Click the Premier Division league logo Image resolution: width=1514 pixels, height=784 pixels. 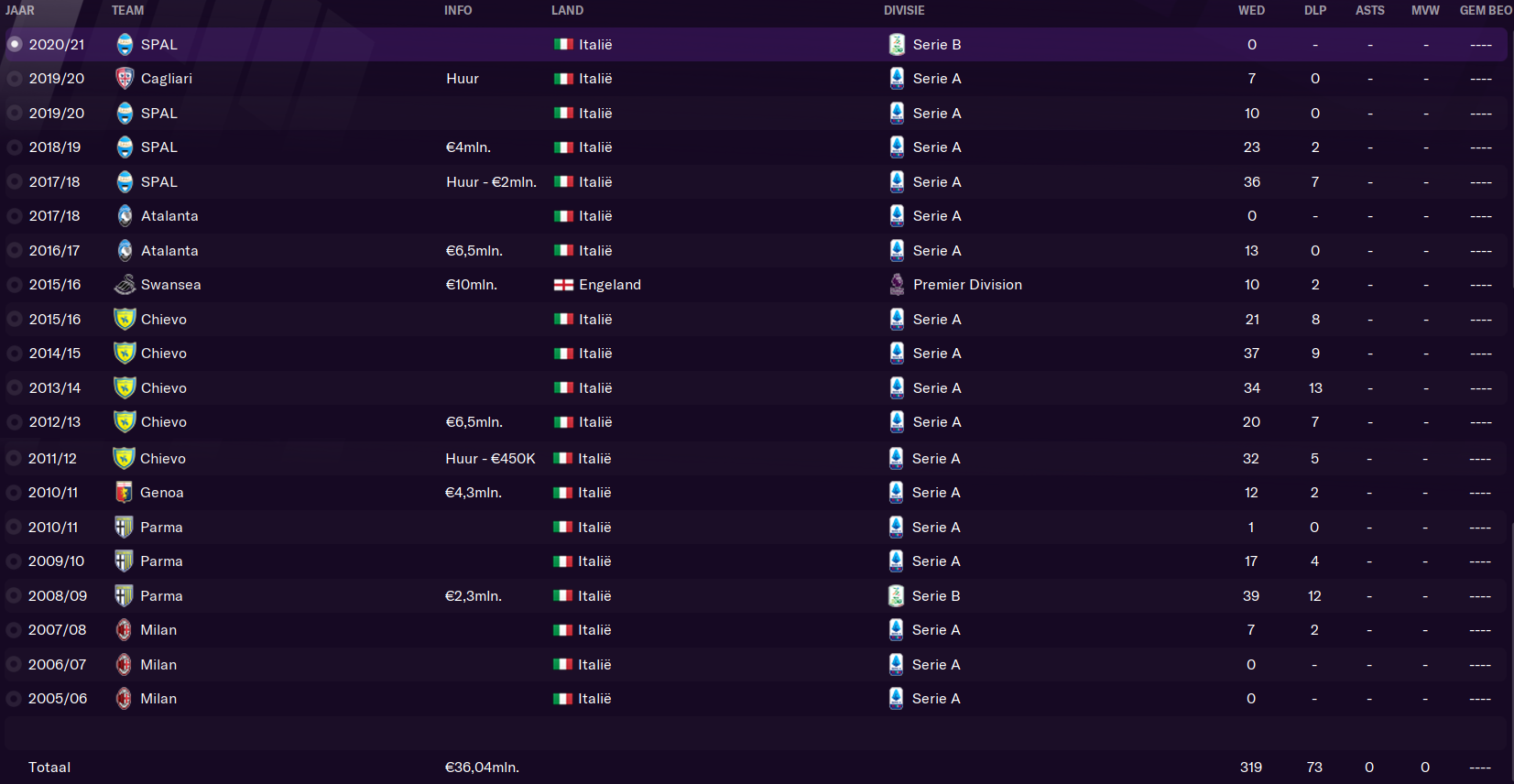point(897,285)
